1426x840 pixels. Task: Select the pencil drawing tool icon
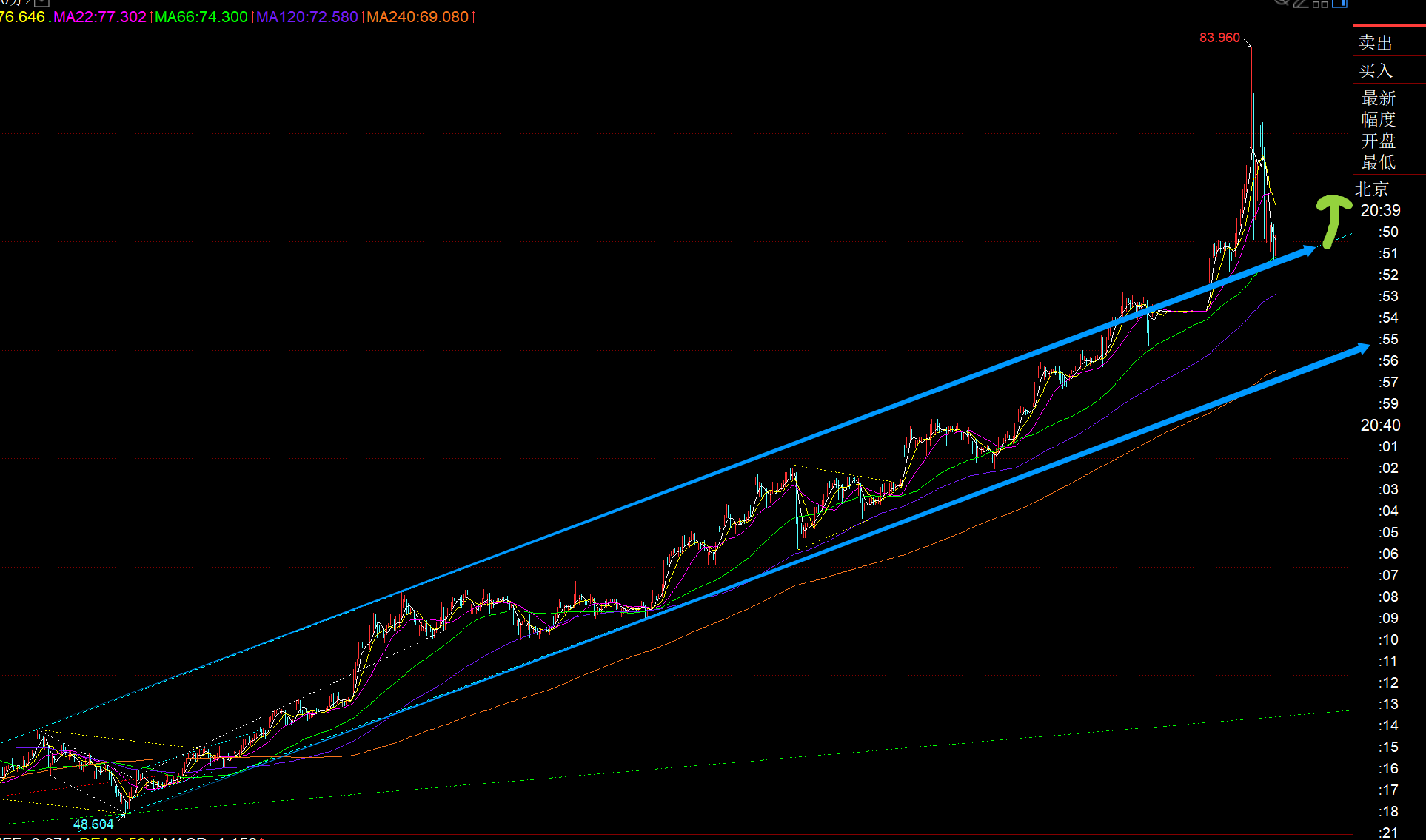point(1302,3)
